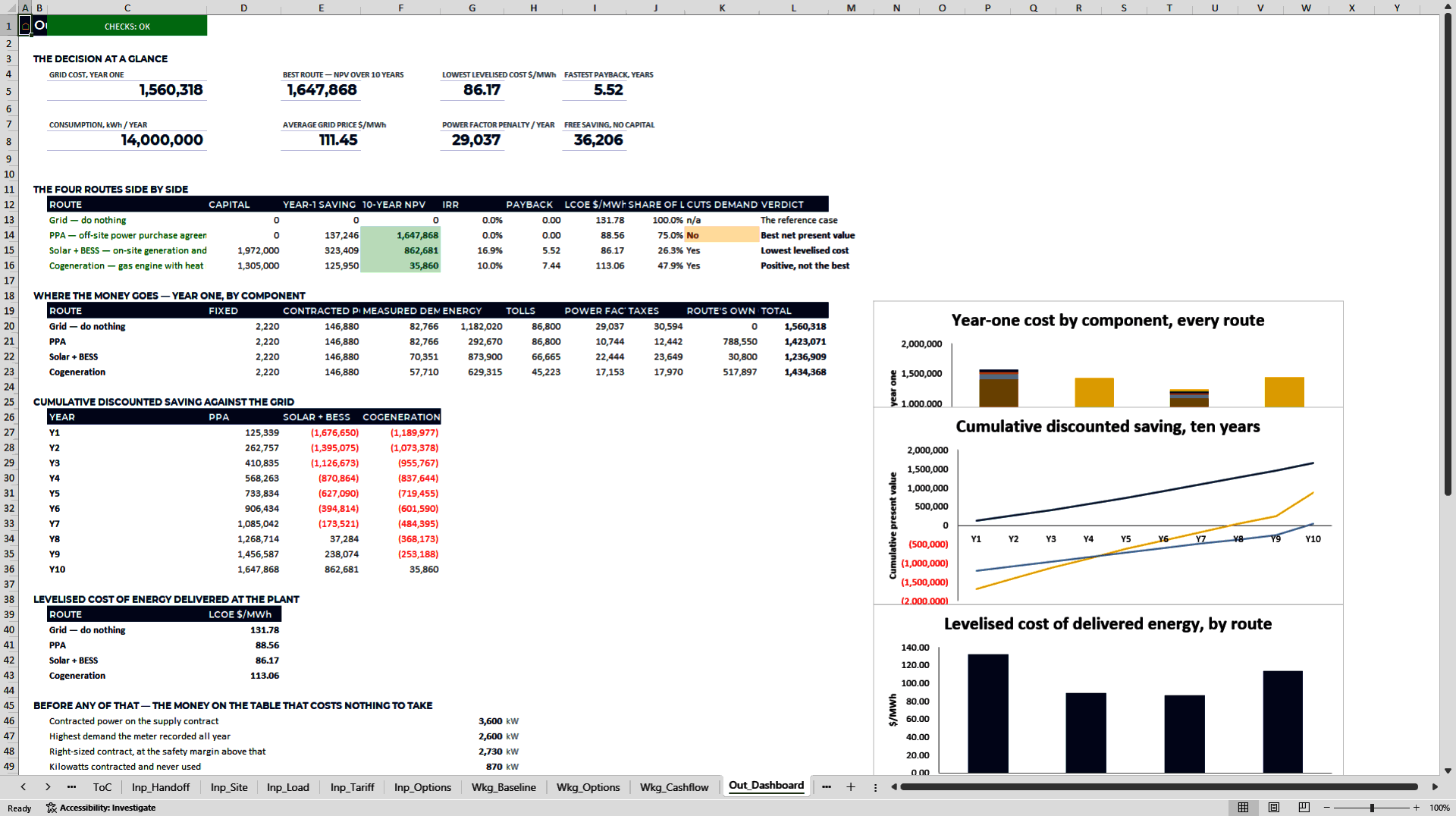Select the CHECKS: OK cell
The height and width of the screenshot is (816, 1456).
[x=127, y=26]
